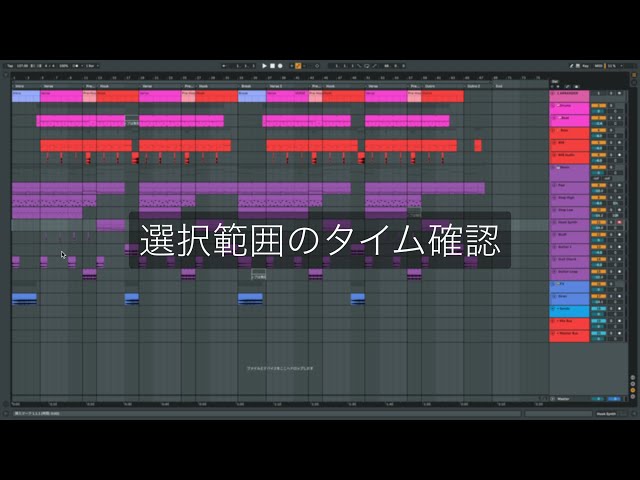Jump to the Intro locator
The width and height of the screenshot is (640, 480).
tap(19, 87)
